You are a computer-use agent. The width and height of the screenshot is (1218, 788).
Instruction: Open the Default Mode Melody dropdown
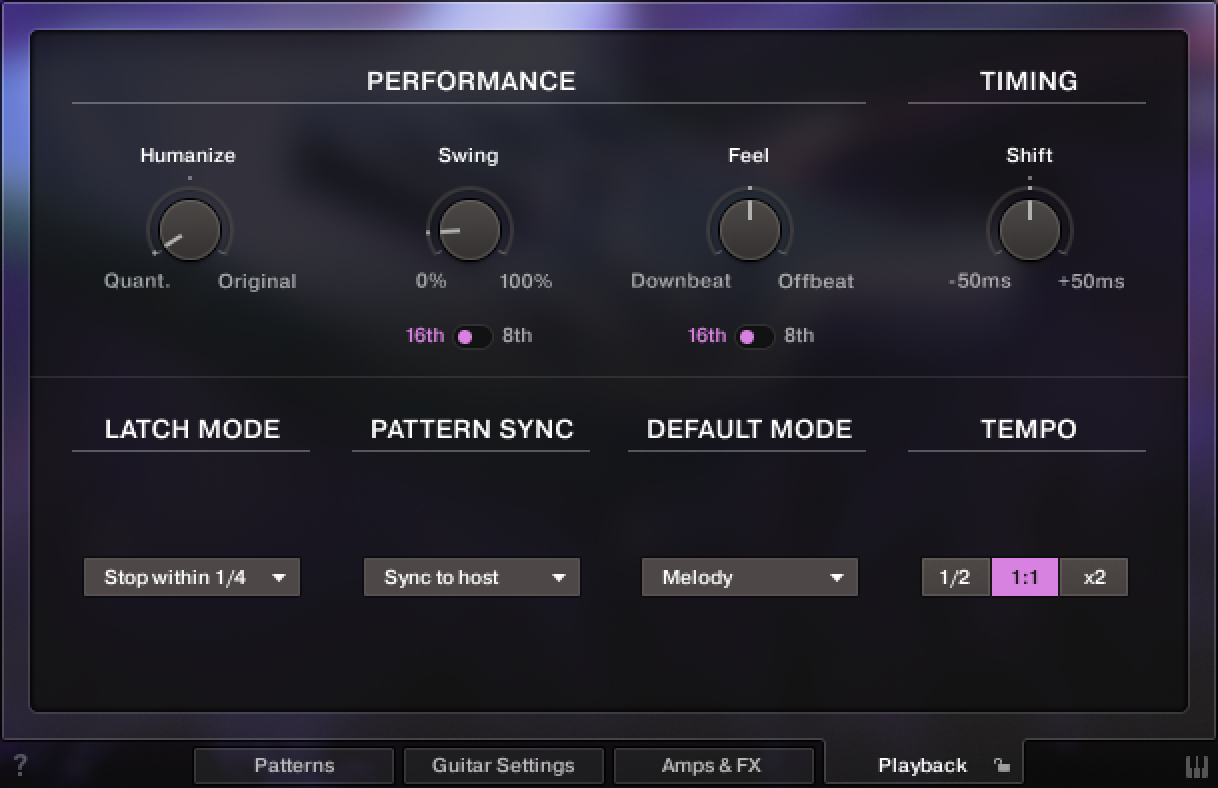[749, 577]
